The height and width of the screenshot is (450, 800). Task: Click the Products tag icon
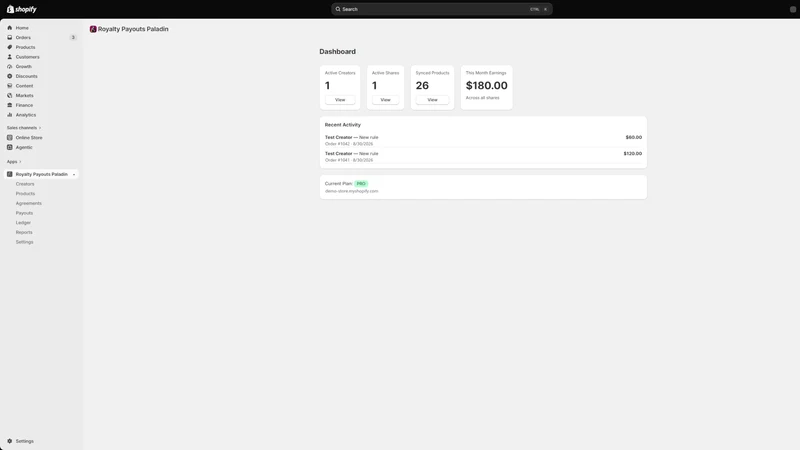10,47
